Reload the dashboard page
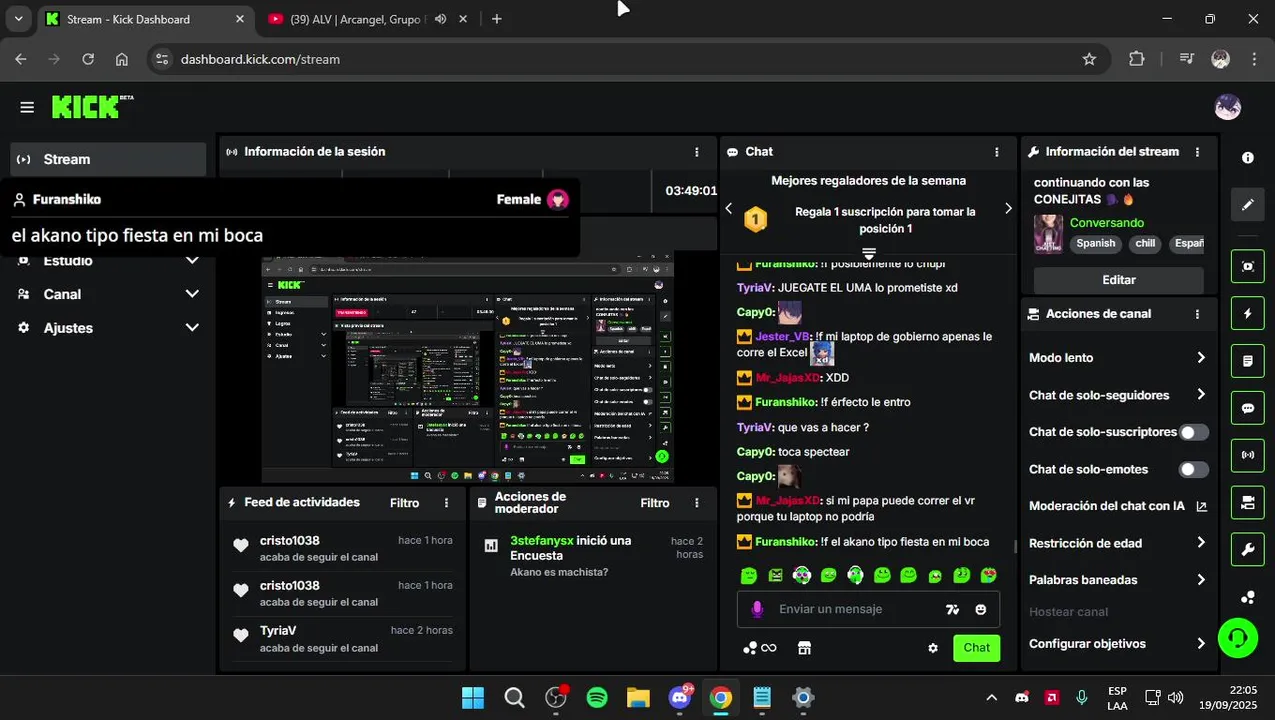This screenshot has height=720, width=1275. (x=88, y=59)
